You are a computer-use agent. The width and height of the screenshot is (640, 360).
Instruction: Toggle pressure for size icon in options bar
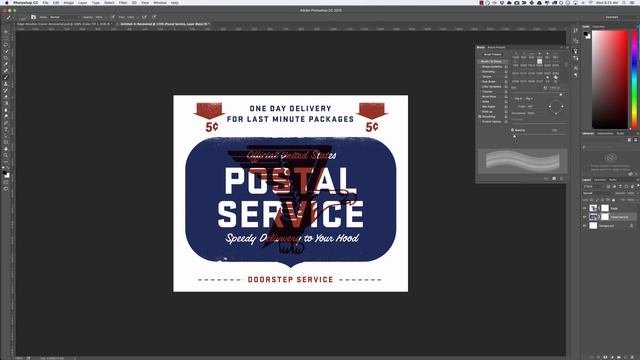click(x=154, y=17)
